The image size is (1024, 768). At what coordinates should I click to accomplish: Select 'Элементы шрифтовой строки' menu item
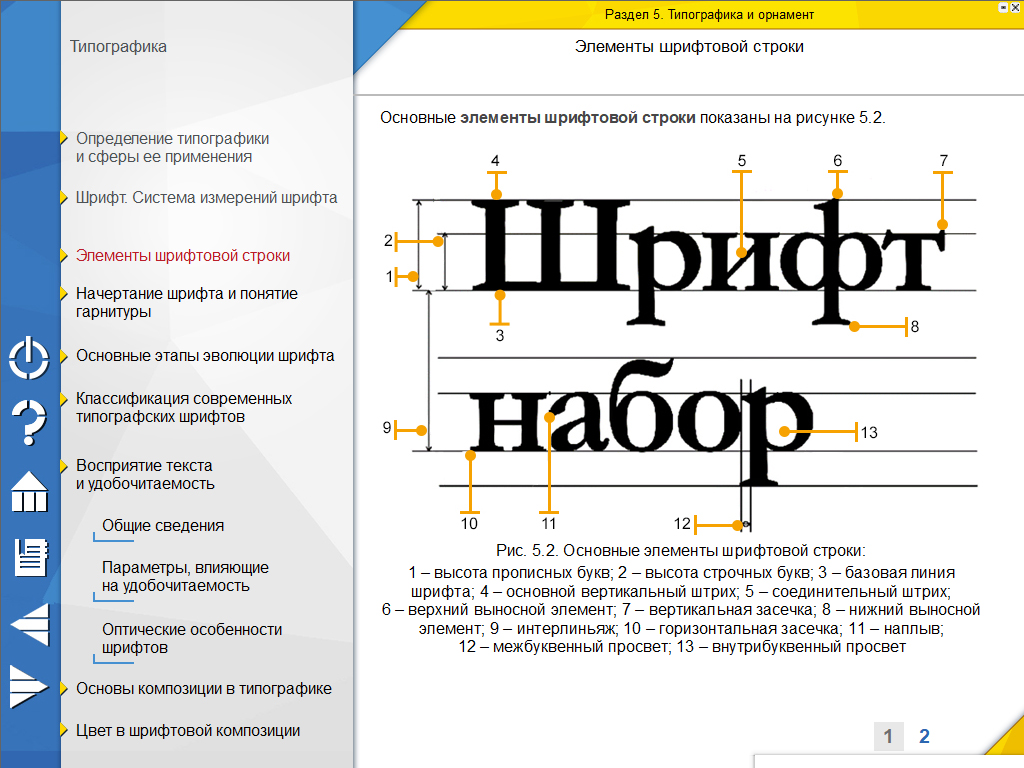183,256
